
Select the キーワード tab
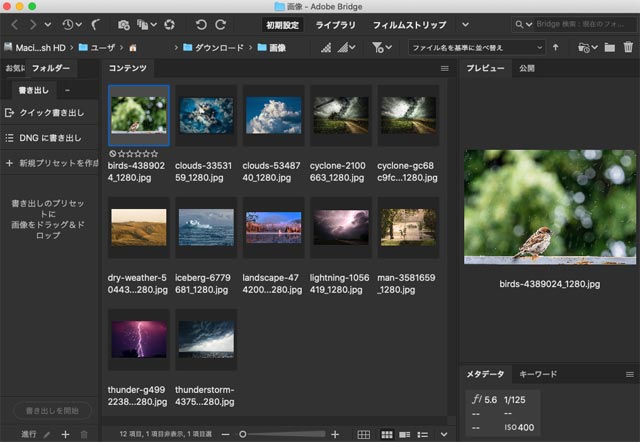(538, 374)
